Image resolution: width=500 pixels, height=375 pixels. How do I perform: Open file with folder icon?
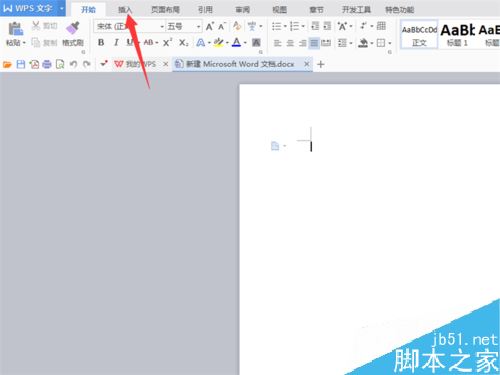tap(7, 64)
